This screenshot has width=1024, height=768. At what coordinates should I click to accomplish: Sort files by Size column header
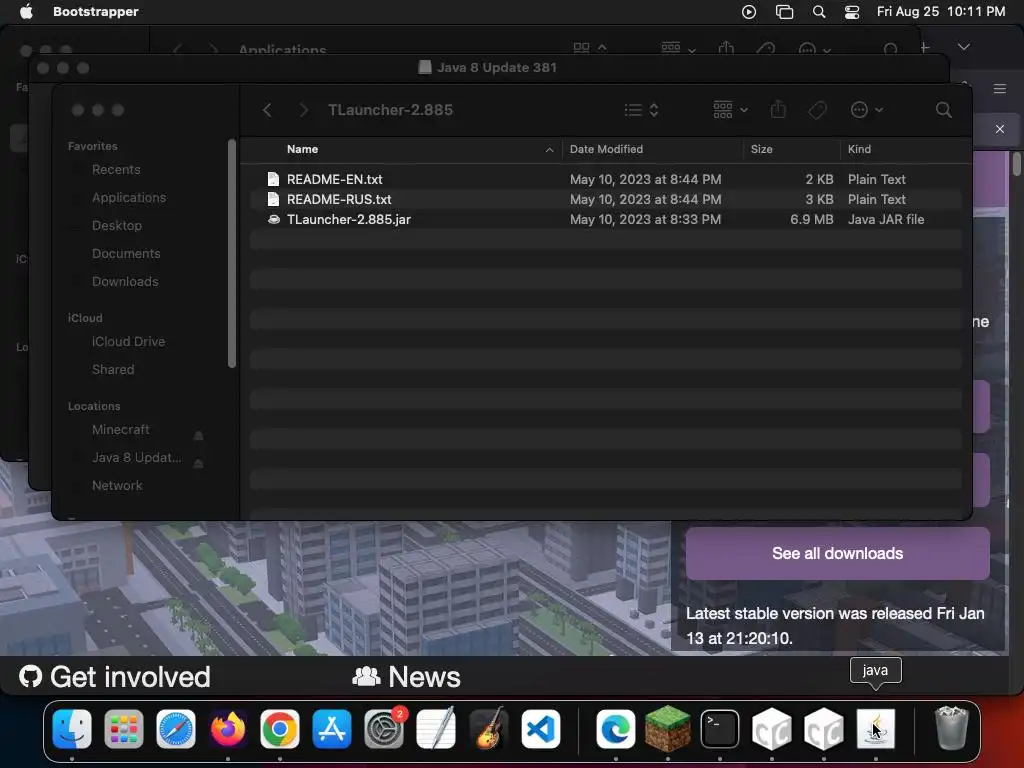click(761, 149)
